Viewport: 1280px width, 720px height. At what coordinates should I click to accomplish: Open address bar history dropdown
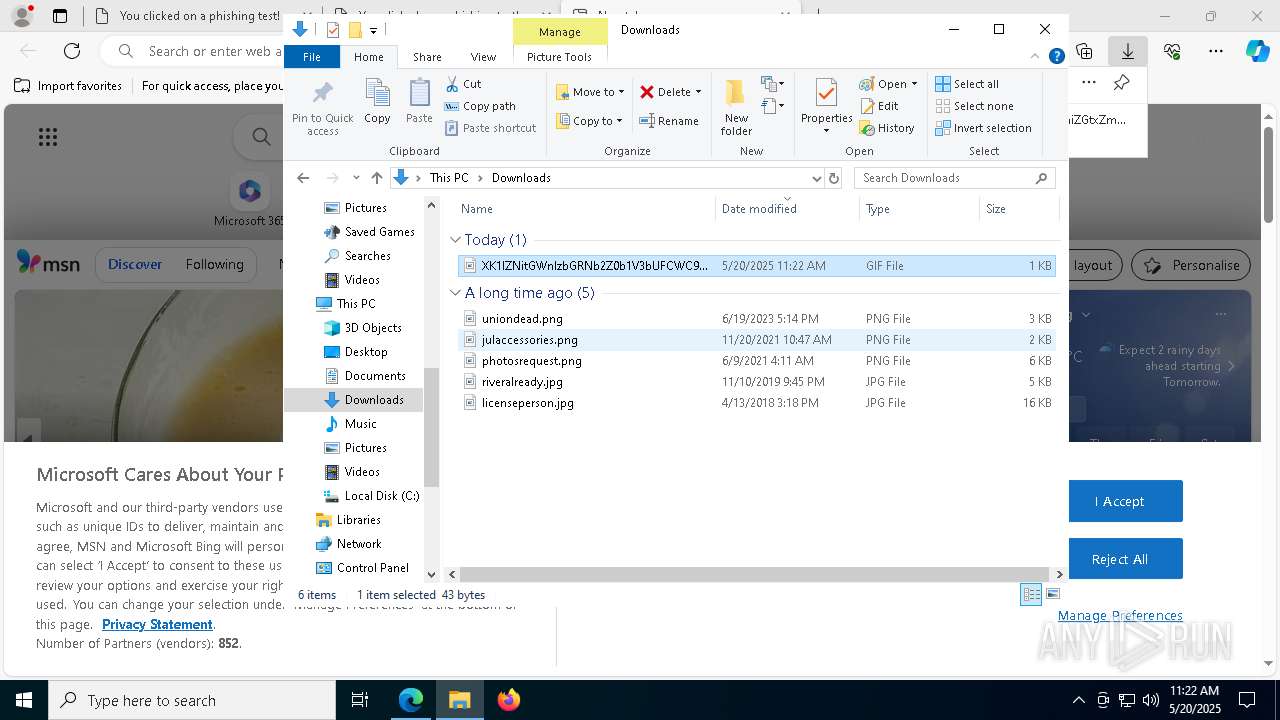pyautogui.click(x=816, y=178)
